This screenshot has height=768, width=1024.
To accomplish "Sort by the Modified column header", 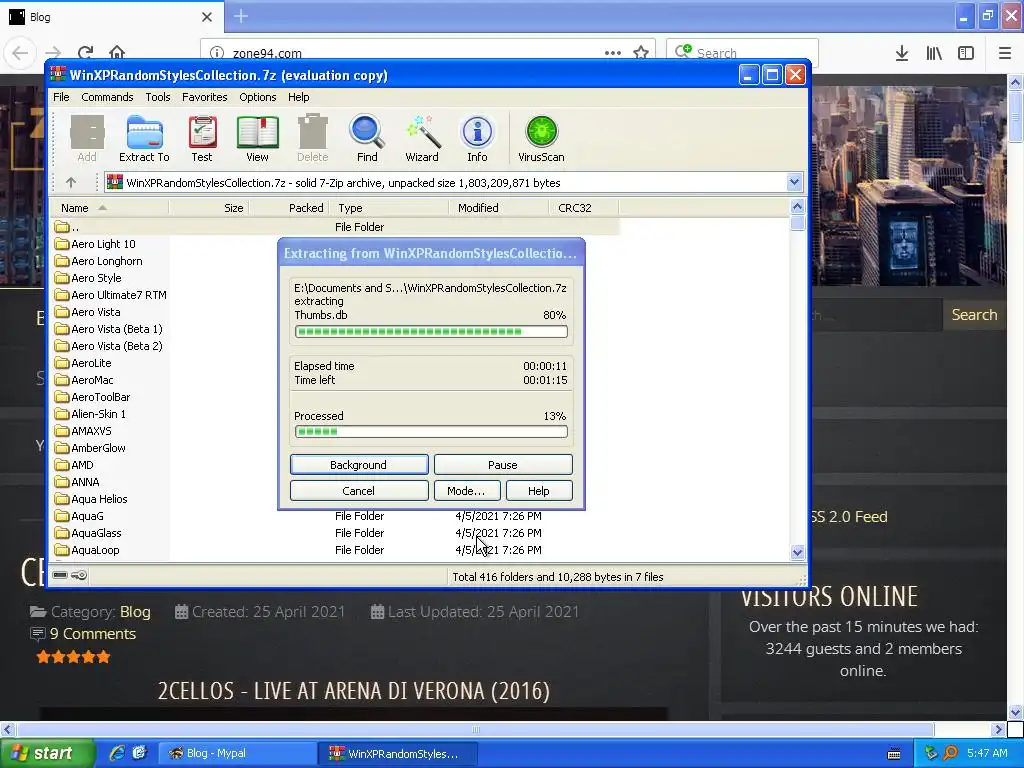I will tap(498, 208).
